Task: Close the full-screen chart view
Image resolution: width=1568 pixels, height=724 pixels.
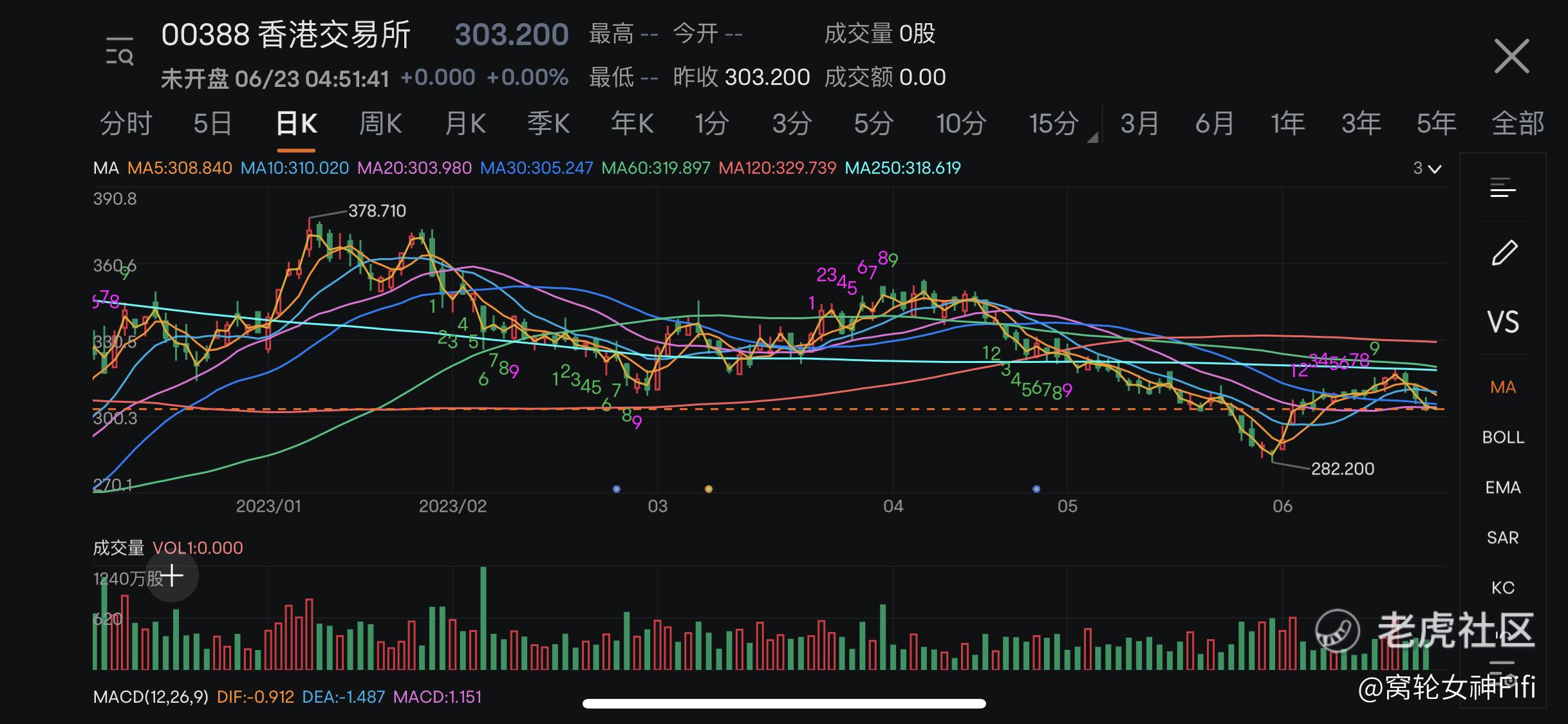Action: pos(1511,56)
